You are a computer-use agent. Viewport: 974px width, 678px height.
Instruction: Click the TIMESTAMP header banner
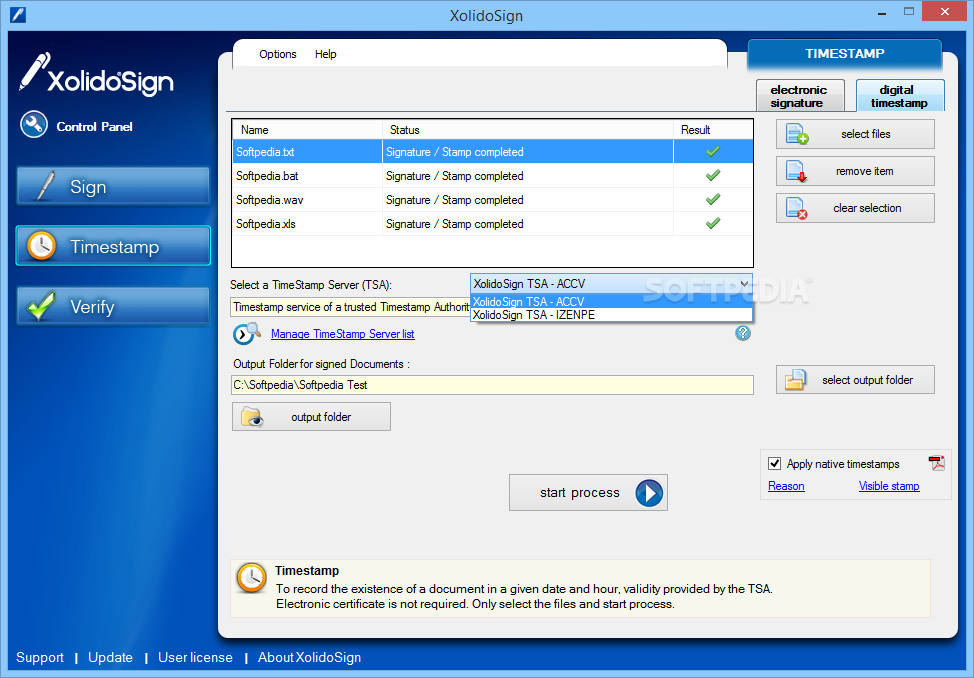point(845,54)
